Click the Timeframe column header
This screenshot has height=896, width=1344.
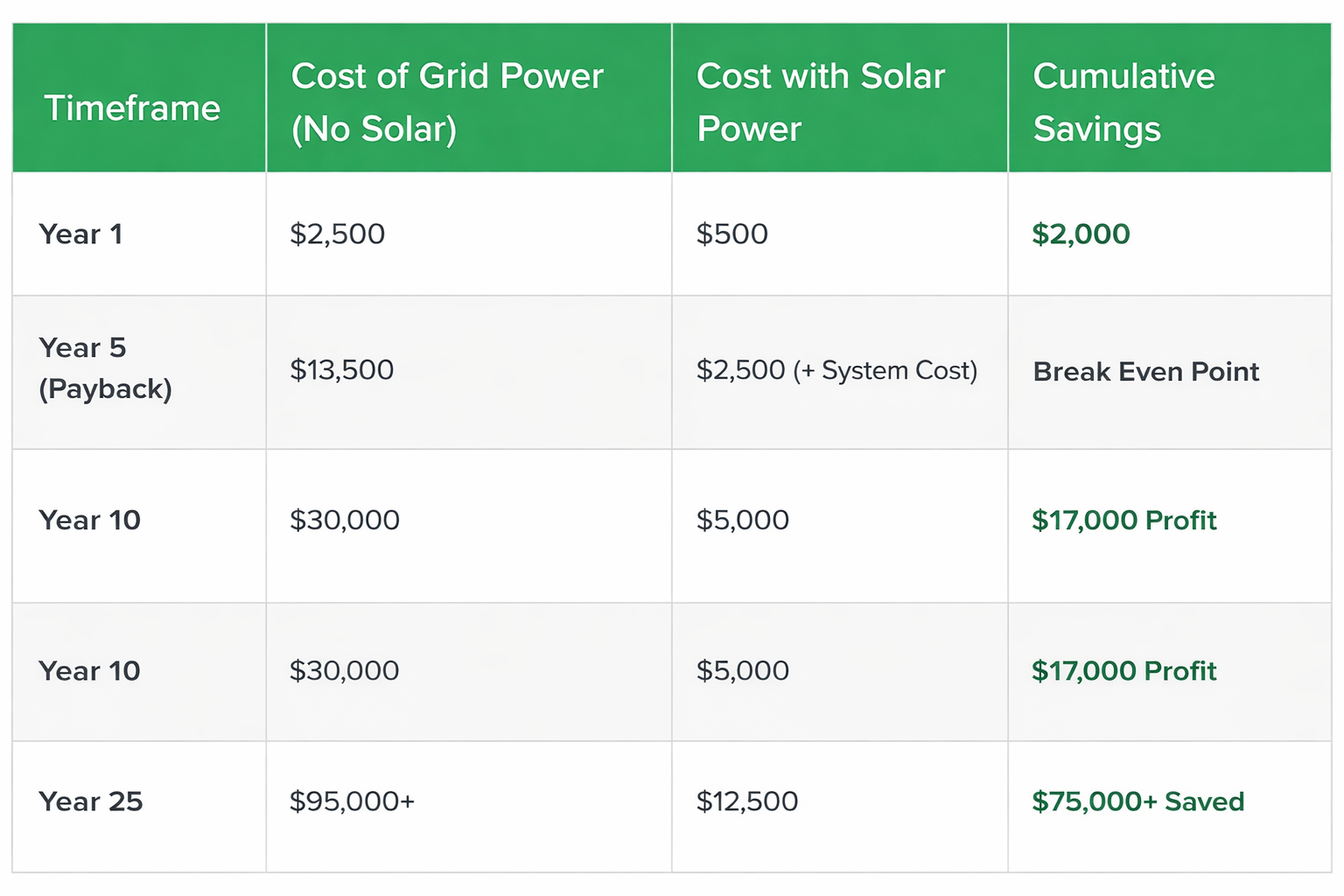point(132,108)
